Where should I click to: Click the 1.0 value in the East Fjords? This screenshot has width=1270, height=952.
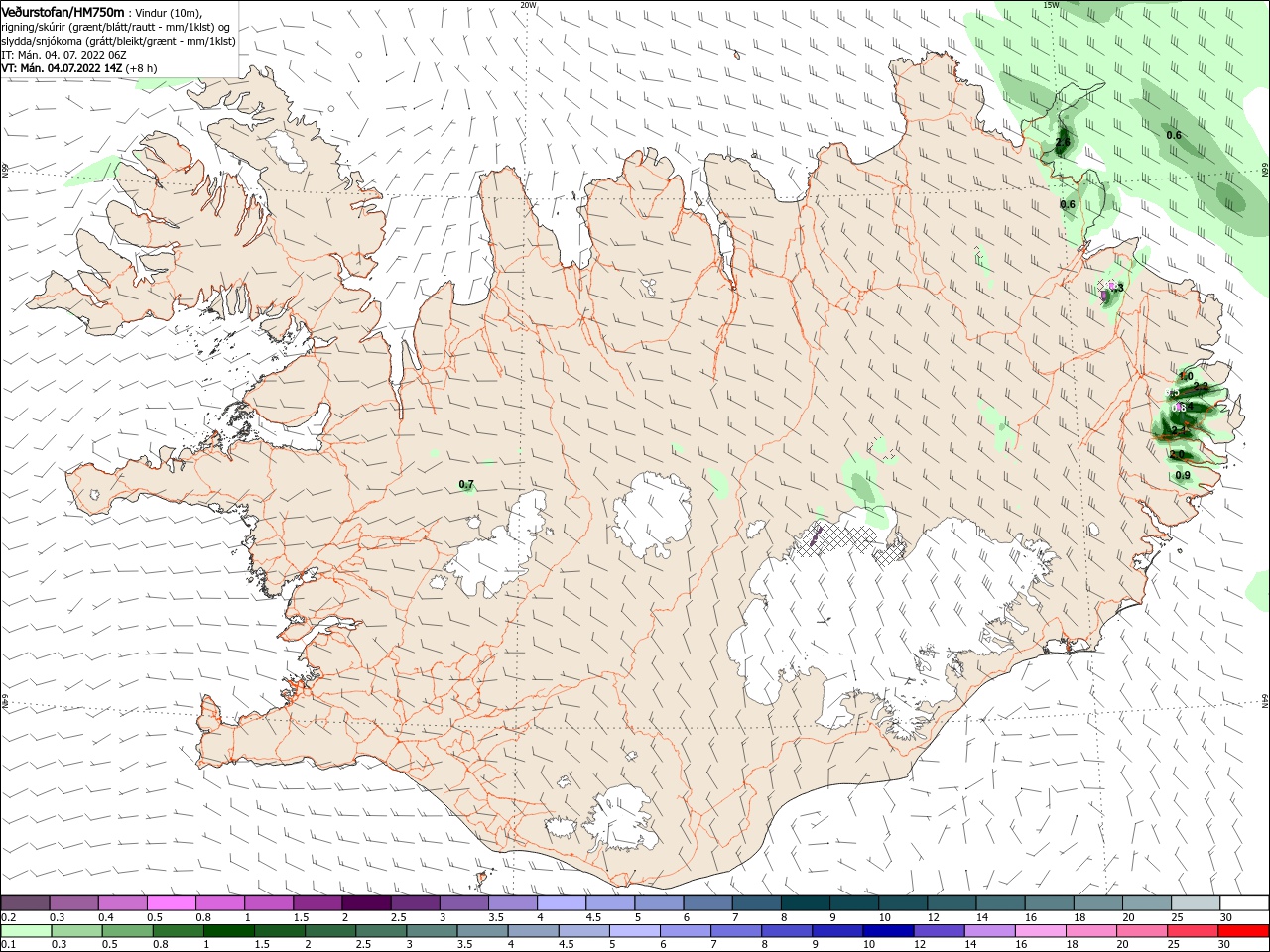(x=1186, y=377)
